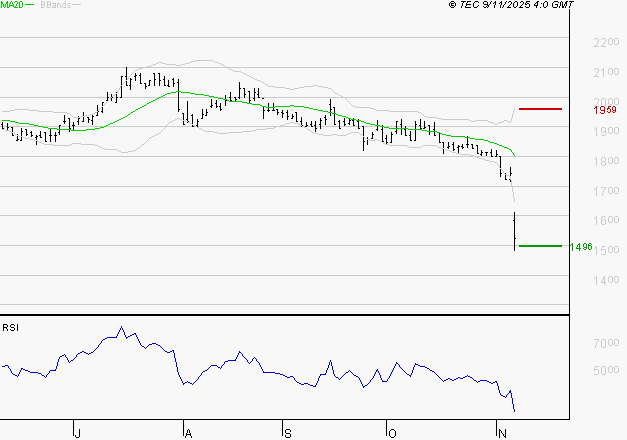Viewport: 627px width, 440px height.
Task: Click the 1600 price axis label
Action: [x=606, y=220]
